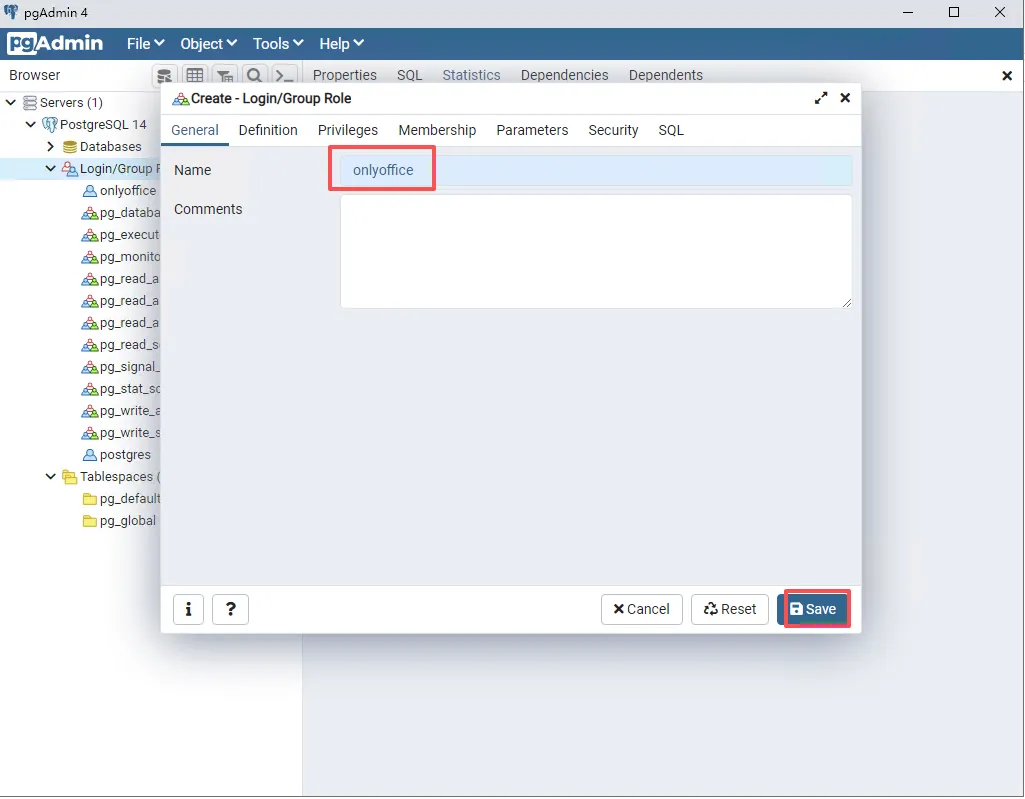Collapse the PostgreSQL 14 node
This screenshot has height=799, width=1025.
[x=31, y=124]
